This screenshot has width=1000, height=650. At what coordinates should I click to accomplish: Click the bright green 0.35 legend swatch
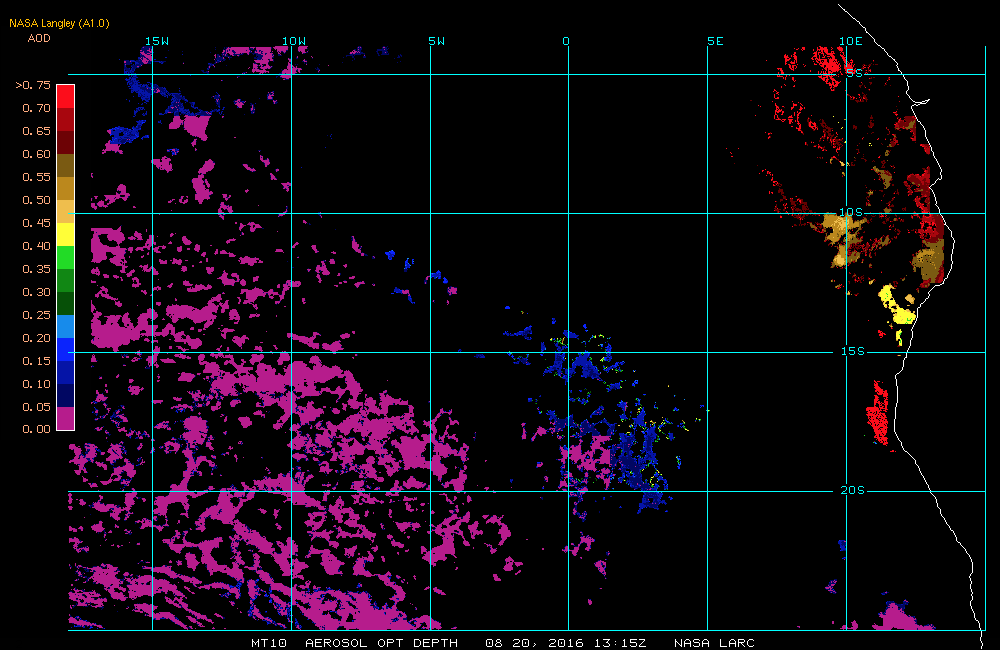click(x=66, y=257)
